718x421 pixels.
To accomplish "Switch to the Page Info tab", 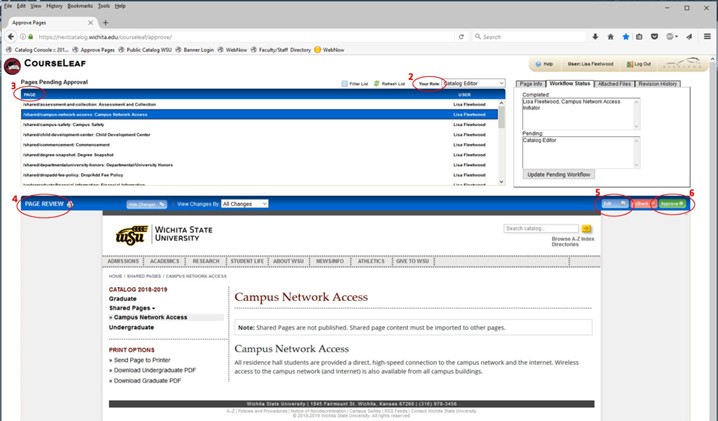I will (x=531, y=84).
